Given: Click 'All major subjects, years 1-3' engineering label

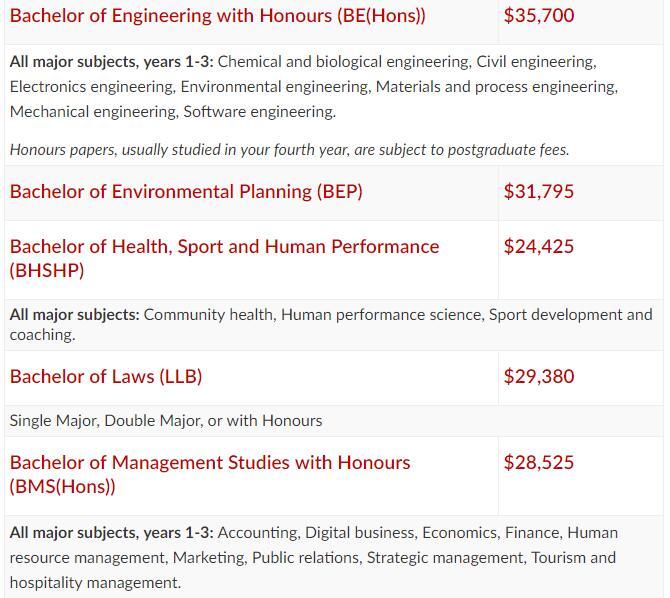Looking at the screenshot, I should 111,62.
